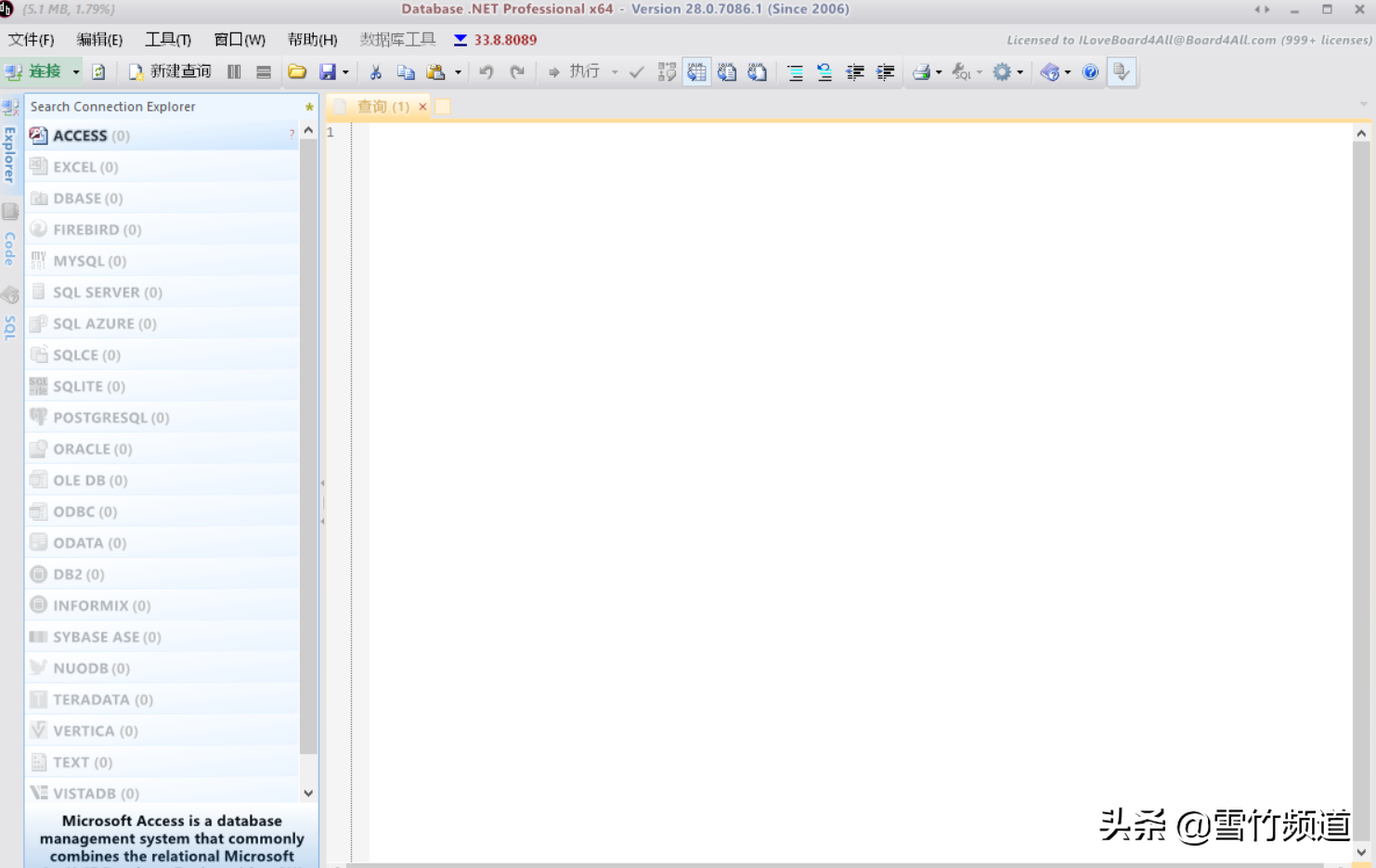Open the paste options dropdown arrow
Viewport: 1376px width, 868px height.
pyautogui.click(x=458, y=72)
